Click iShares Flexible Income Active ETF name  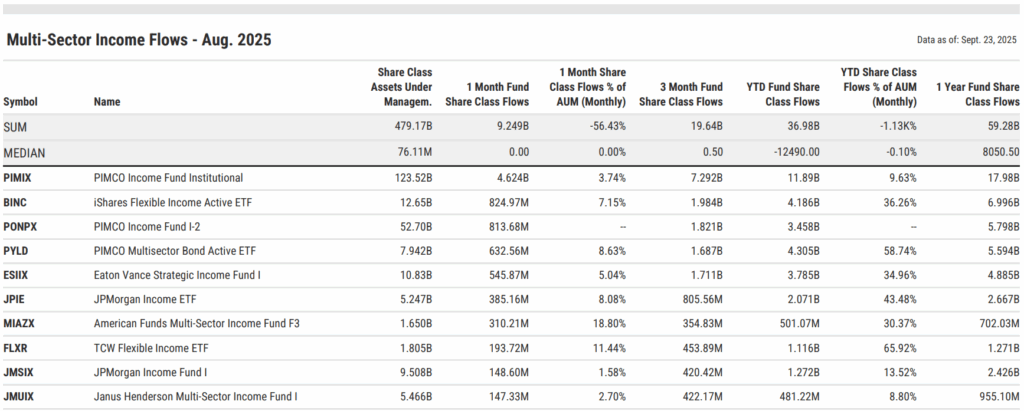[172, 203]
